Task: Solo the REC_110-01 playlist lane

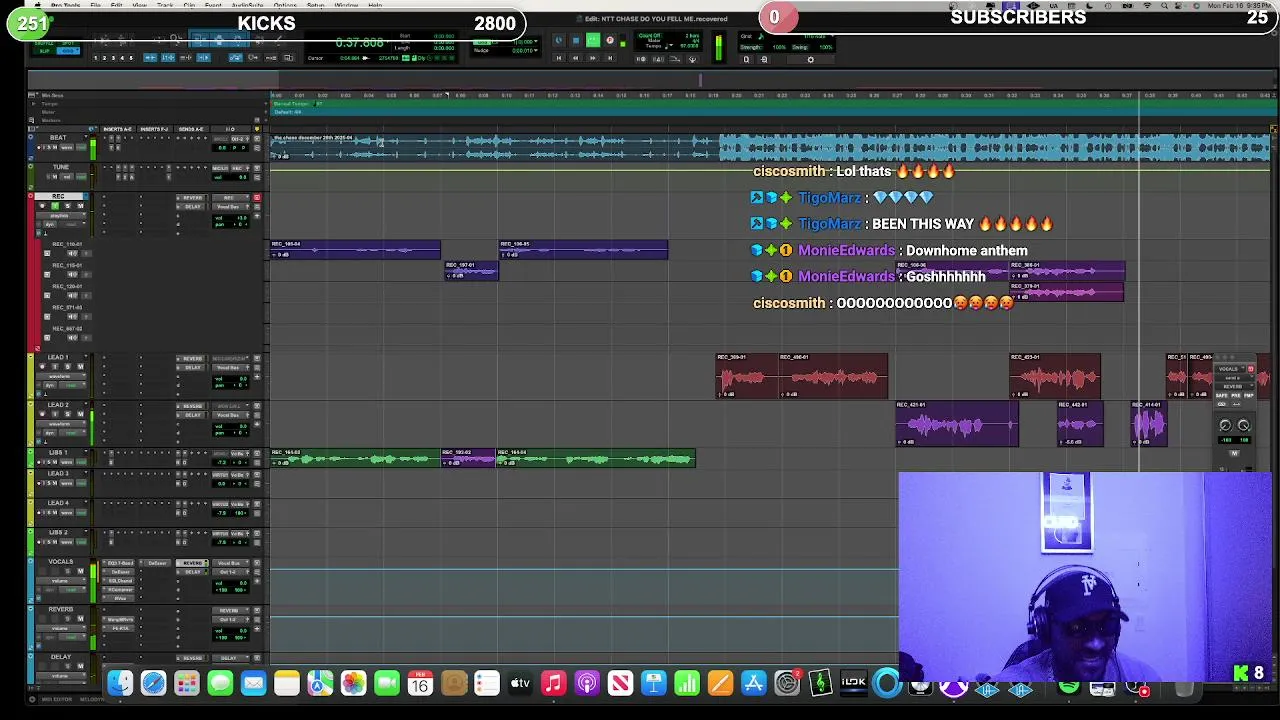Action: coord(71,253)
